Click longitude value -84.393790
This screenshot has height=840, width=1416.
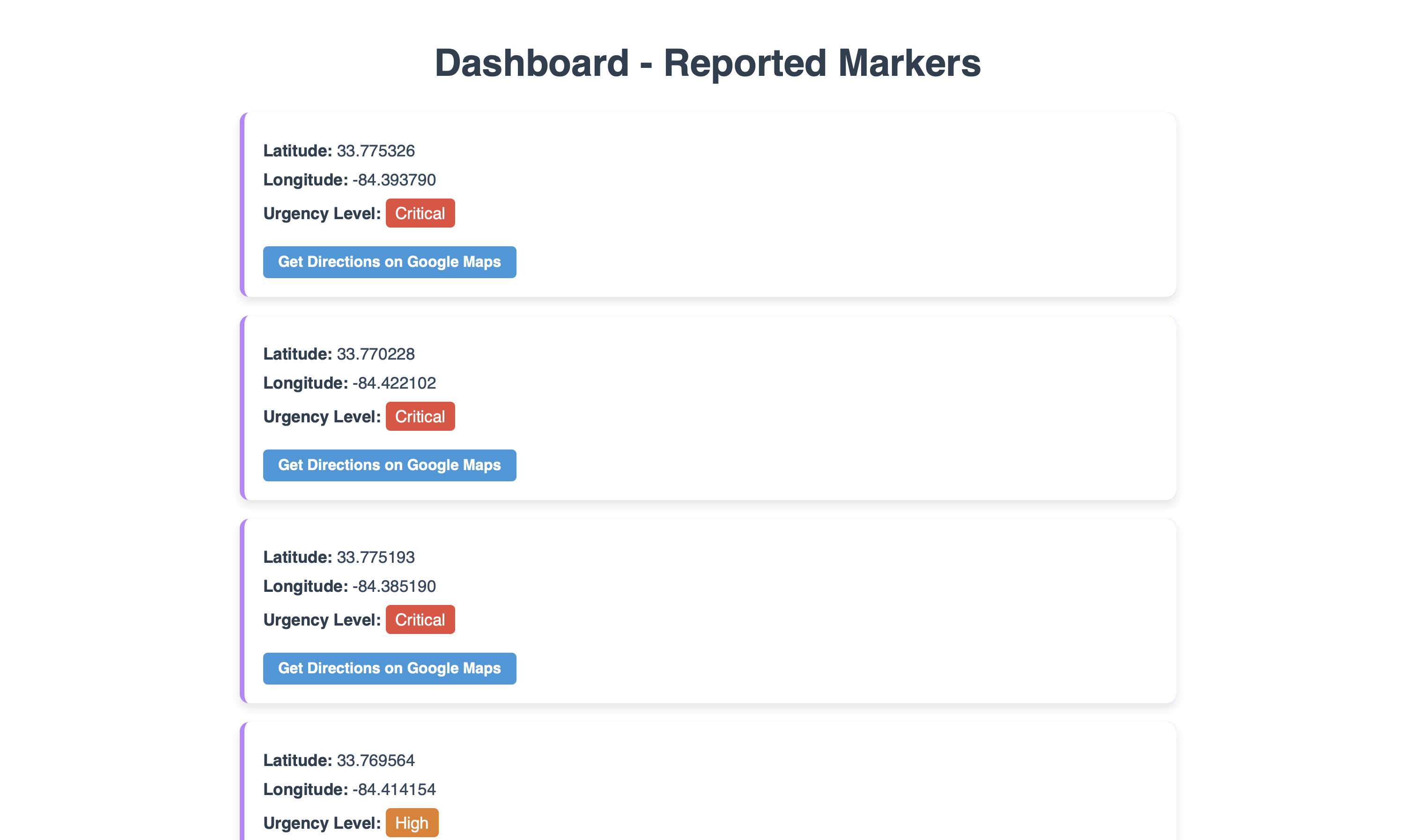pyautogui.click(x=394, y=179)
